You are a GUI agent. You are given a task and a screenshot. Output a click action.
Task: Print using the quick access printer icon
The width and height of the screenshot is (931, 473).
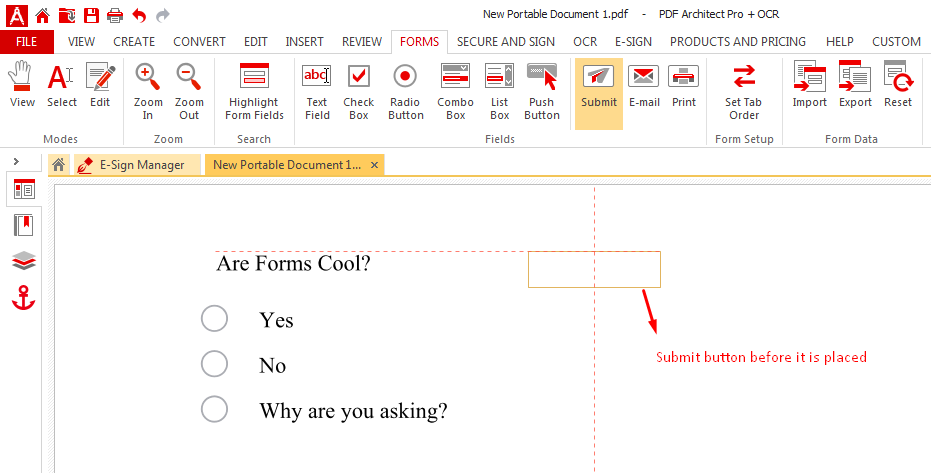click(115, 15)
